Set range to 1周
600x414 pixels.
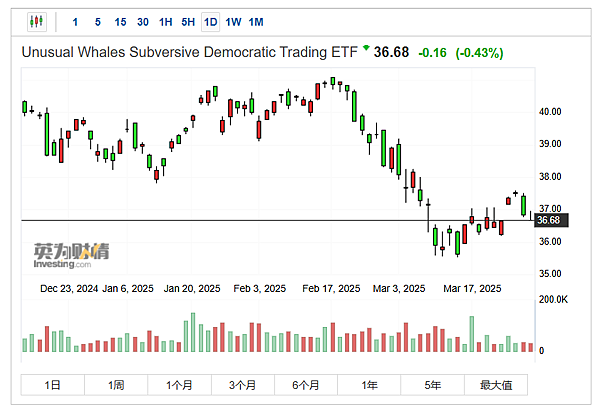click(116, 385)
